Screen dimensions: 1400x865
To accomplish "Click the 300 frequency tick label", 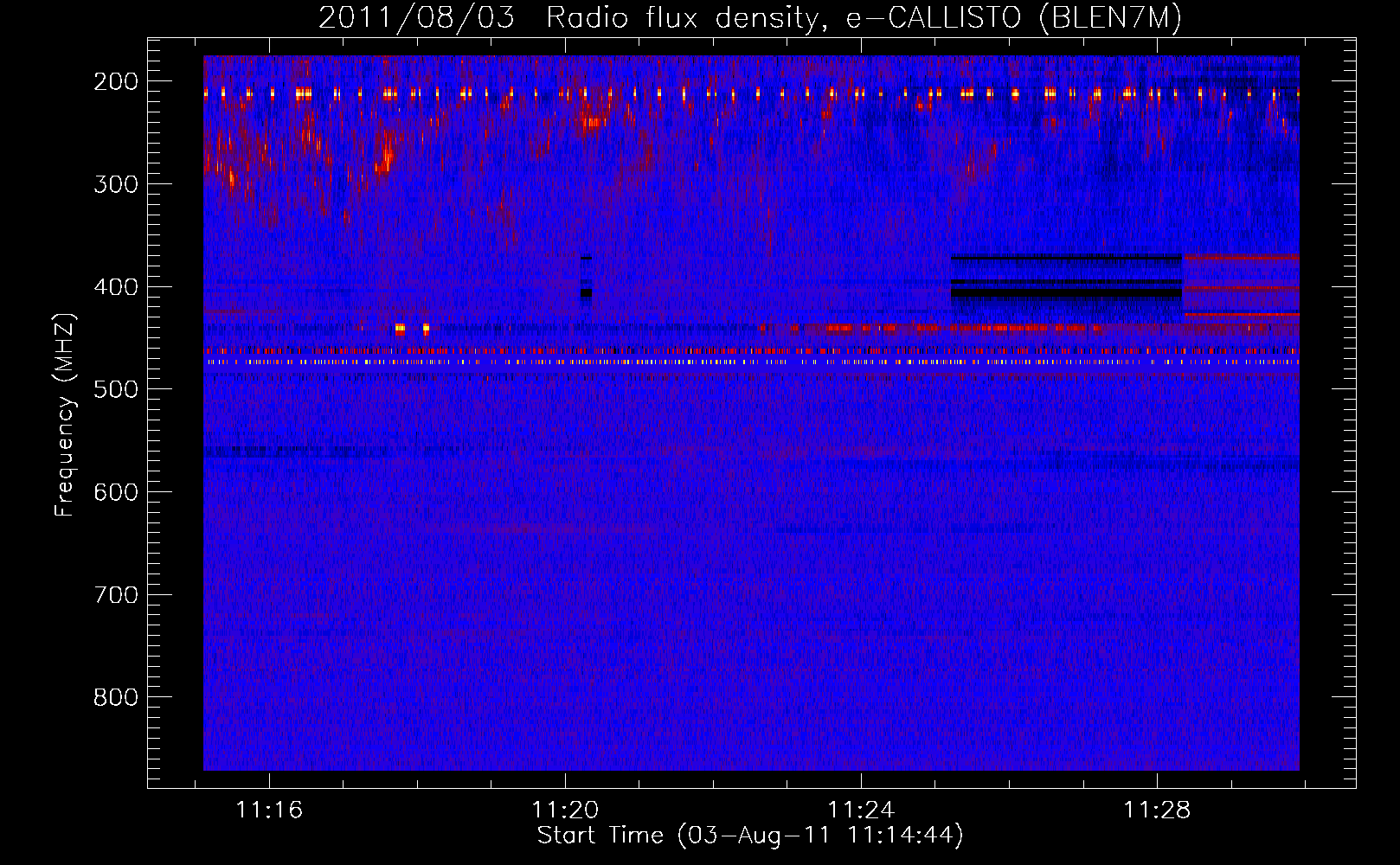I will tap(116, 184).
